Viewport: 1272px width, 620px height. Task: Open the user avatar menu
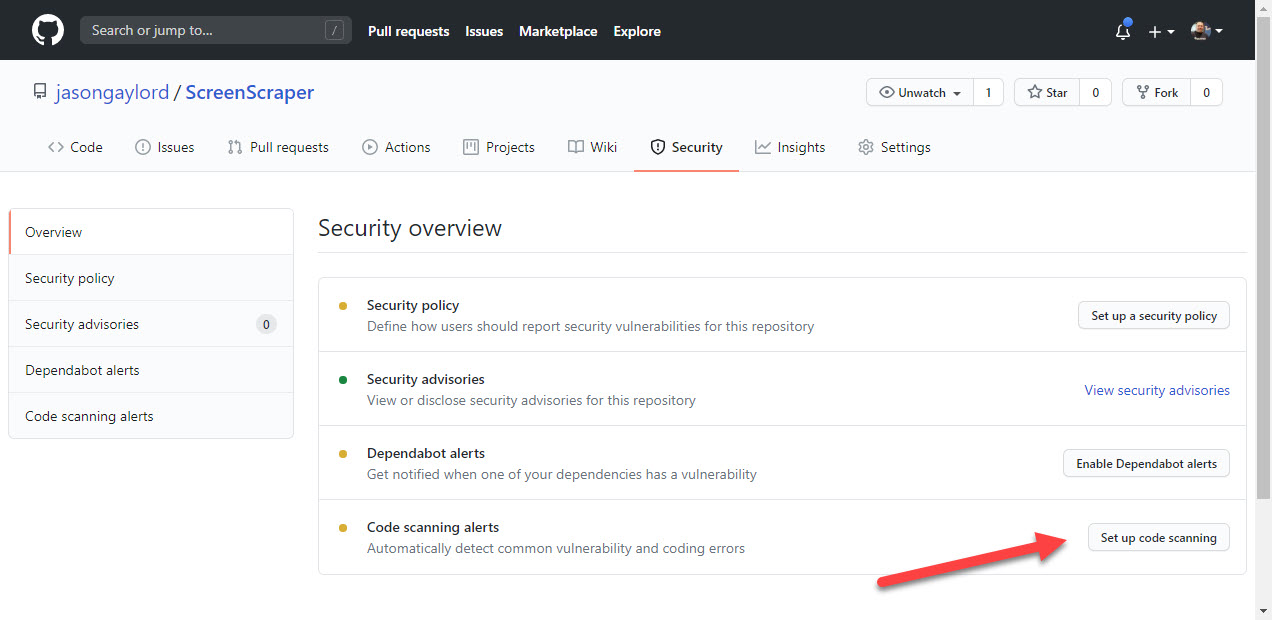(x=1207, y=31)
